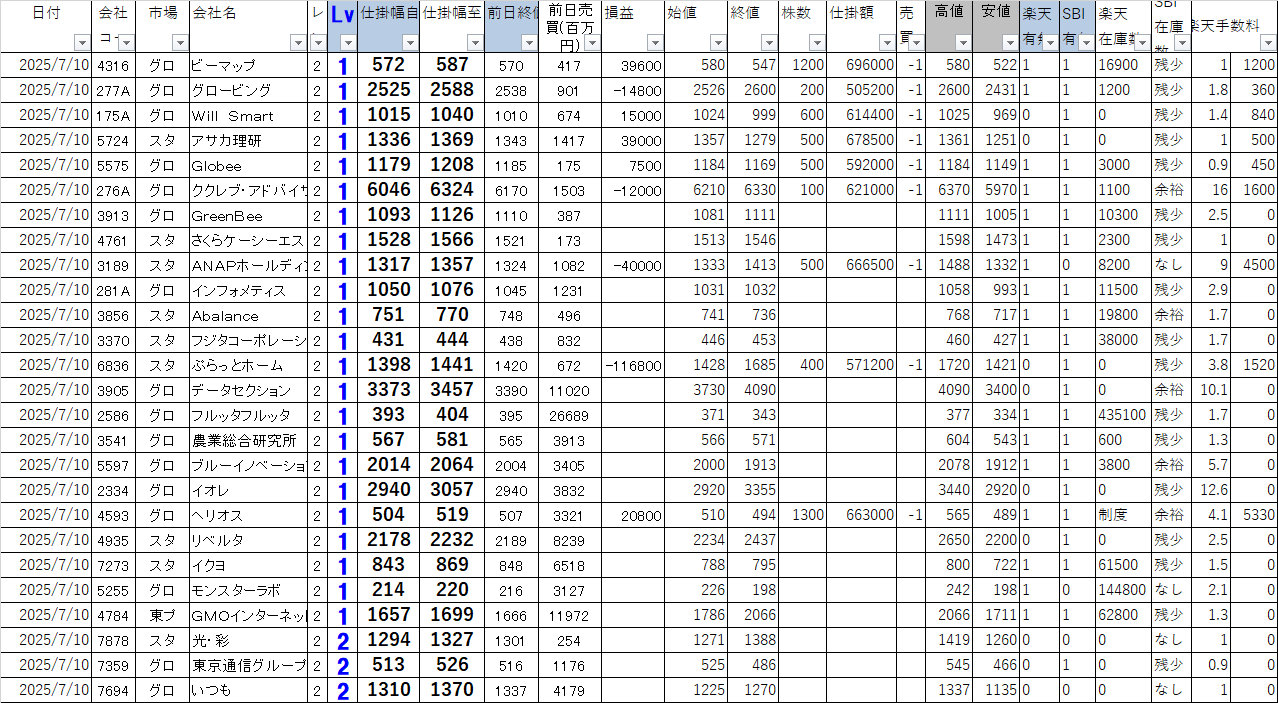Screen dimensions: 1278x703
Task: Click company name フルッタフルッタ
Action: tap(241, 415)
